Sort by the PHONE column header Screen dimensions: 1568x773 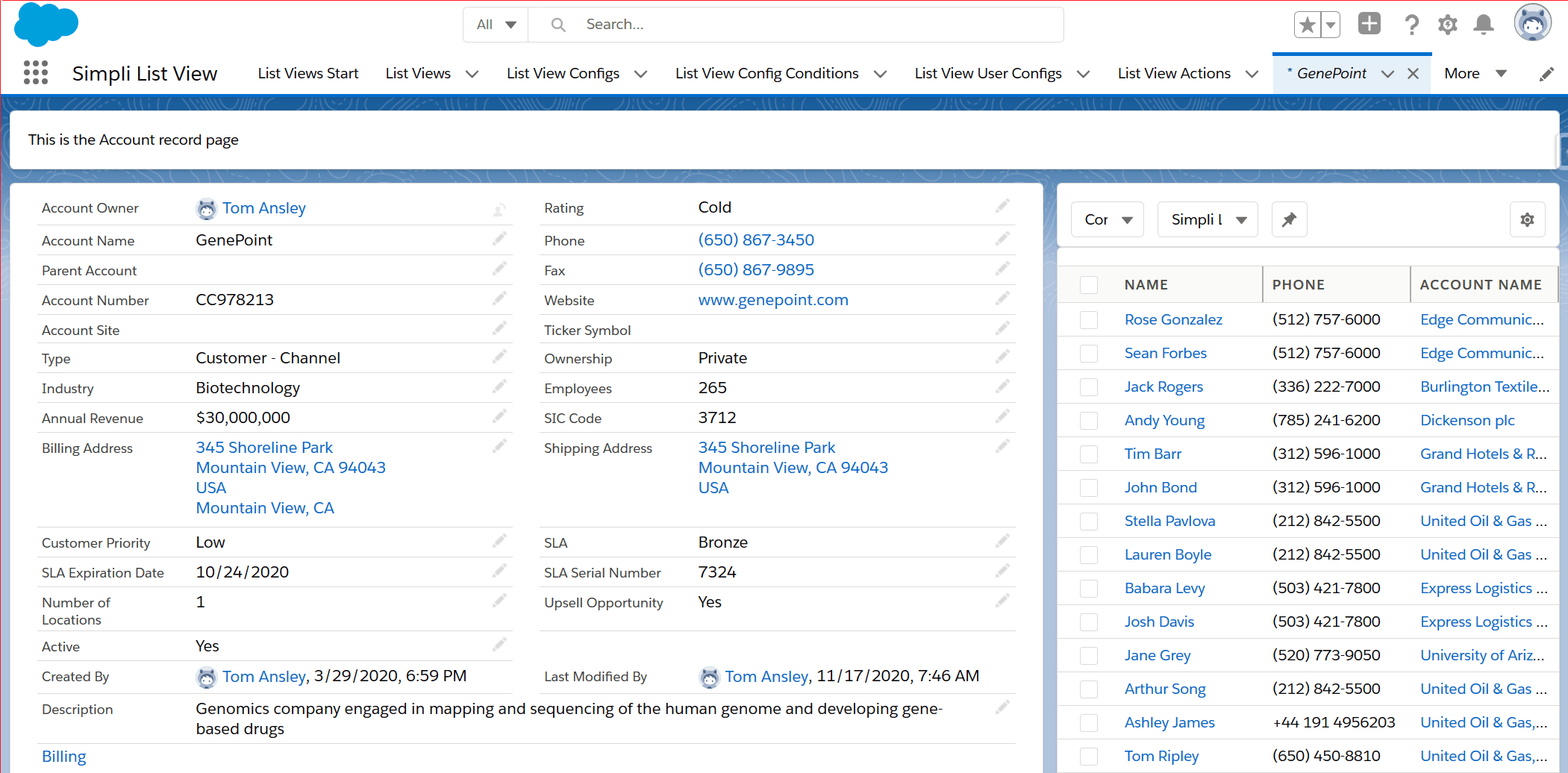(x=1336, y=284)
